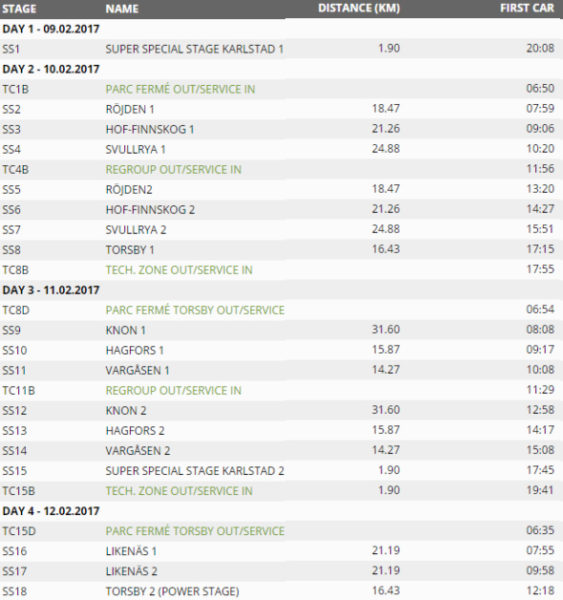Click the HAGFORS 1 stage name
Viewport: 563px width, 600px height.
click(135, 350)
